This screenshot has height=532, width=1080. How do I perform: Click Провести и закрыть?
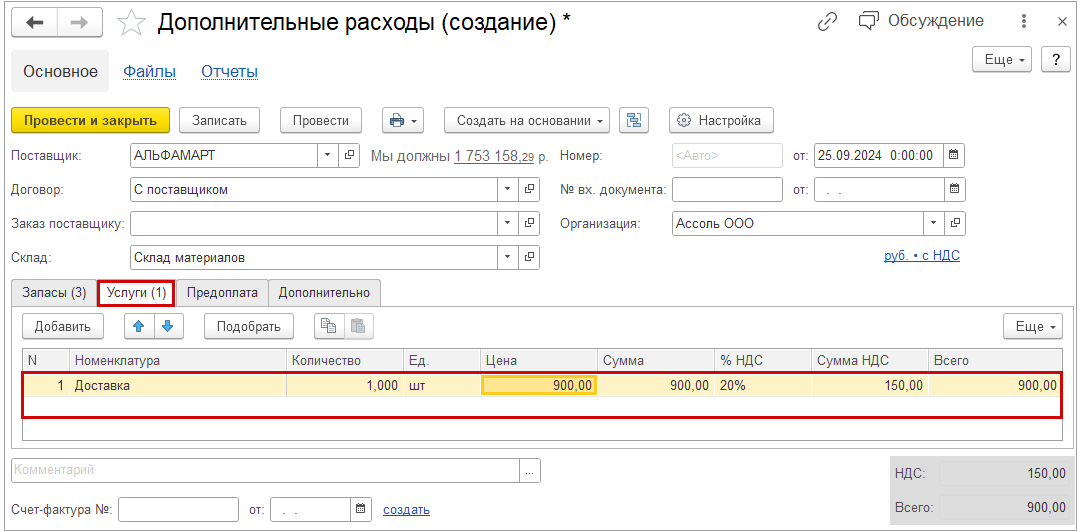point(90,120)
